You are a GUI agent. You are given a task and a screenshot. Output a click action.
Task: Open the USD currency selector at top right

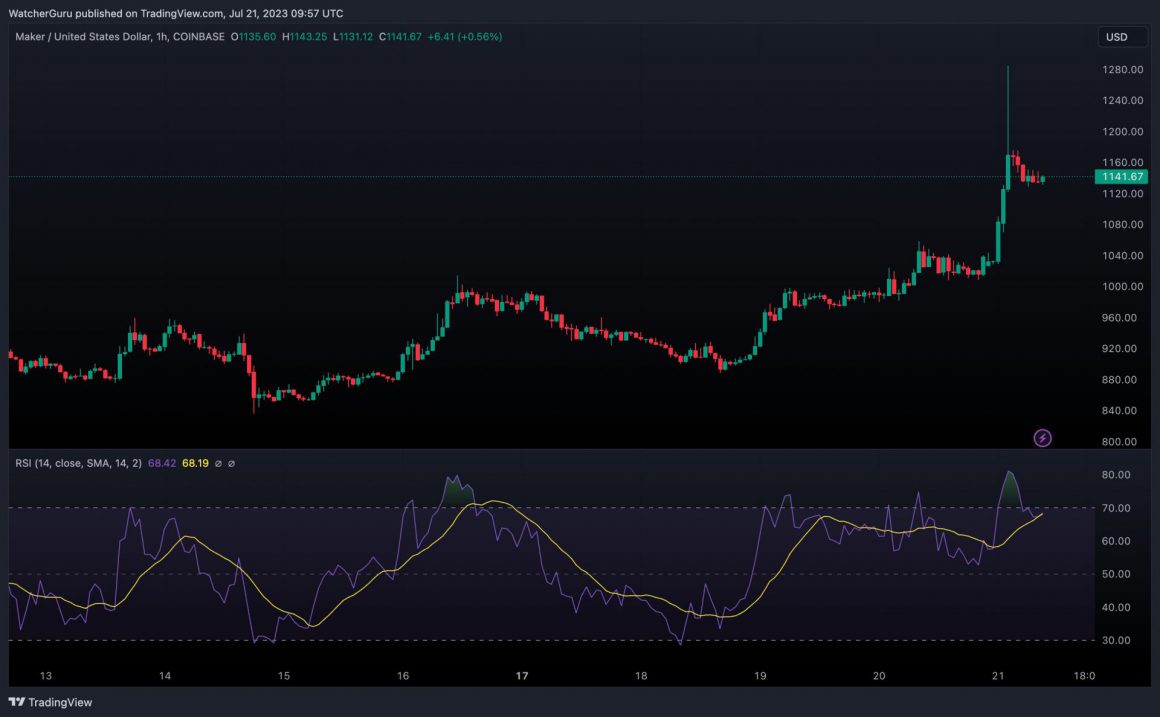(1121, 37)
